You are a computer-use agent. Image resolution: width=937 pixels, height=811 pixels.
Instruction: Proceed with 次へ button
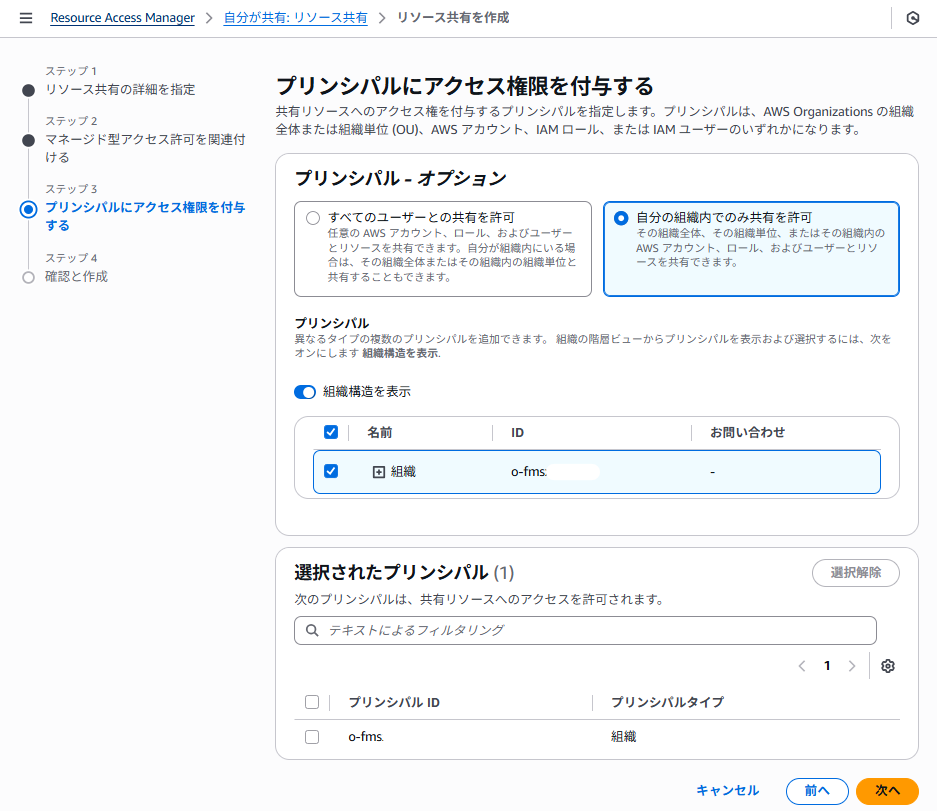point(887,791)
